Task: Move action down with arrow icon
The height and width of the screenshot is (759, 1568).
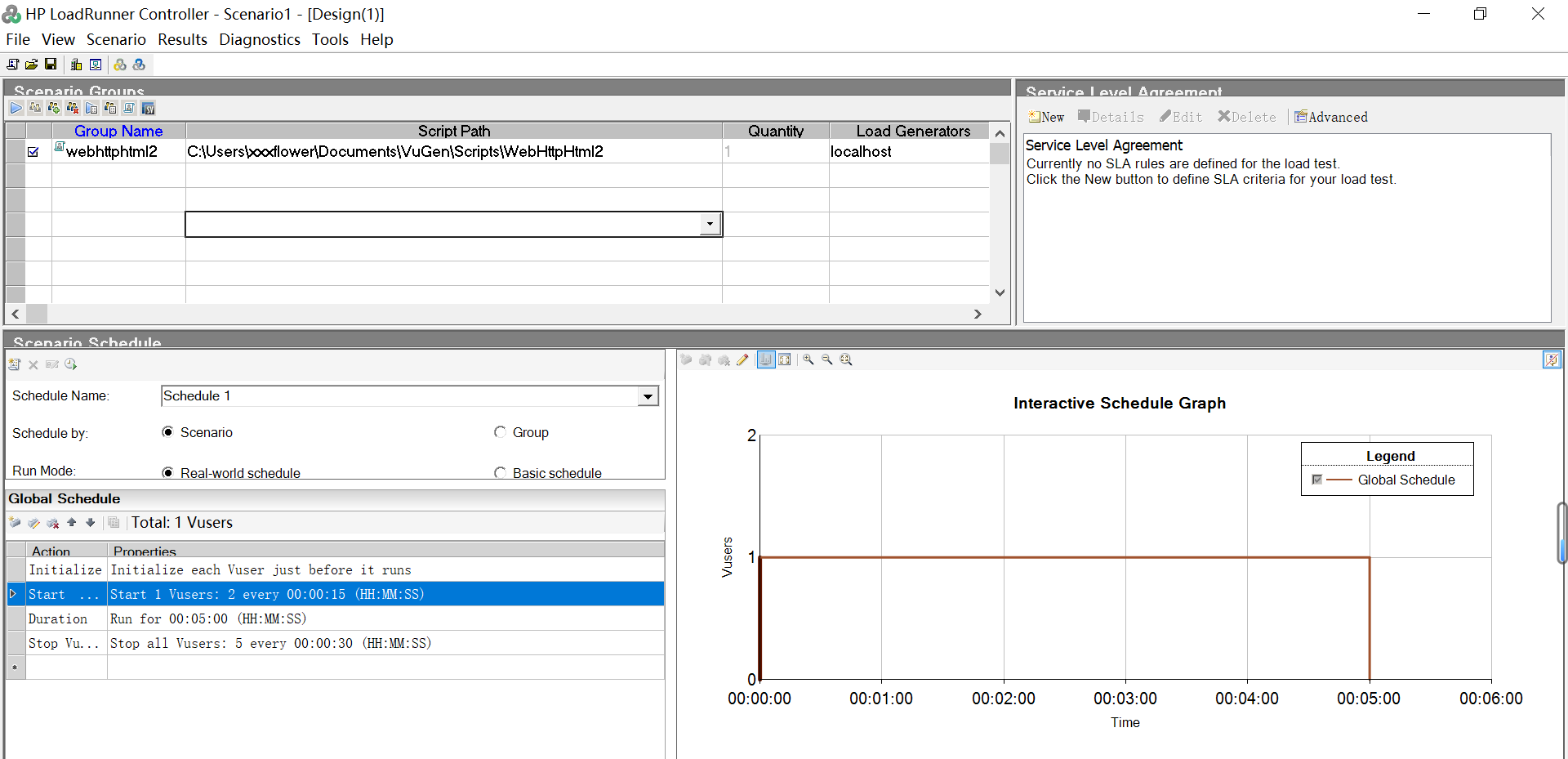Action: click(x=91, y=523)
